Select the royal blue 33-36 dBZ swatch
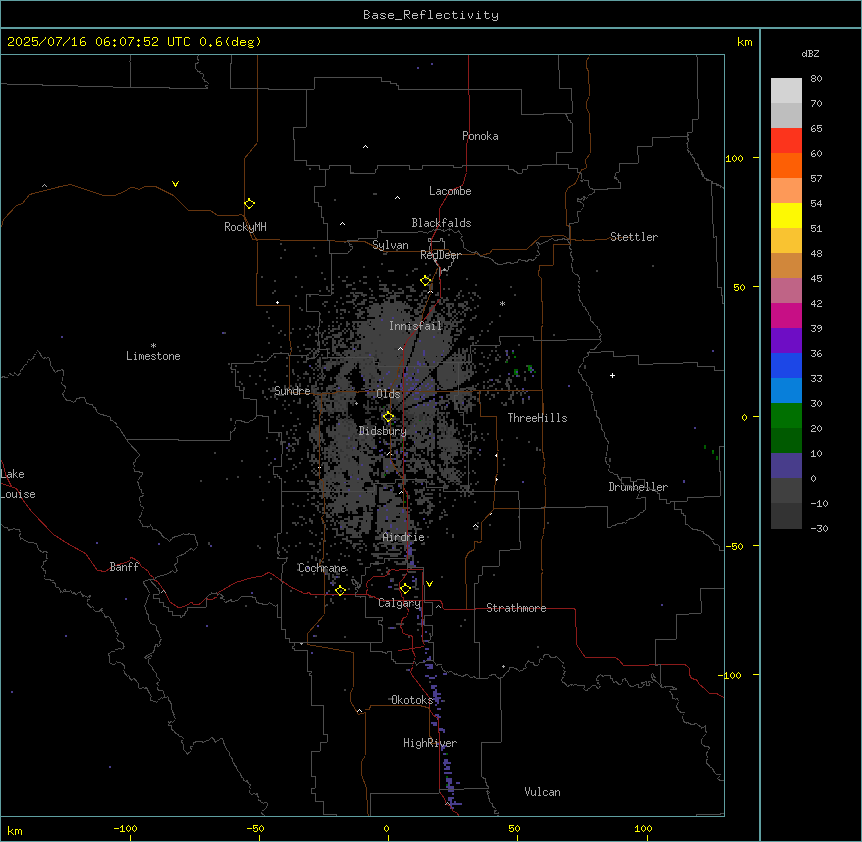Screen dimensions: 862x842 tap(786, 365)
